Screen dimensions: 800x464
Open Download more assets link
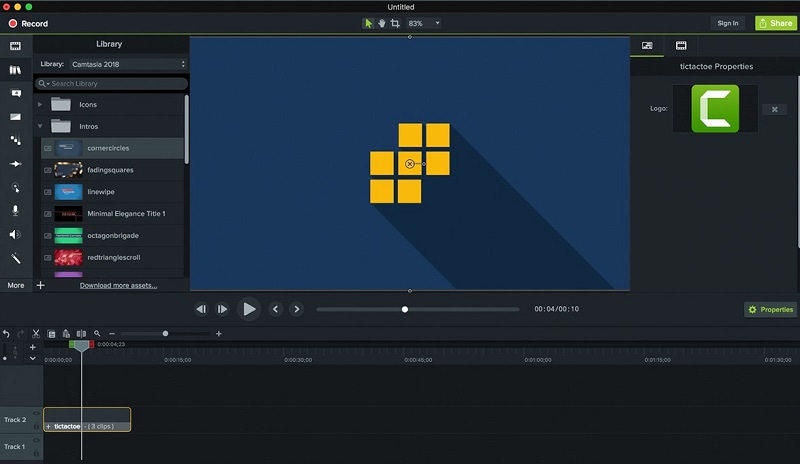118,285
